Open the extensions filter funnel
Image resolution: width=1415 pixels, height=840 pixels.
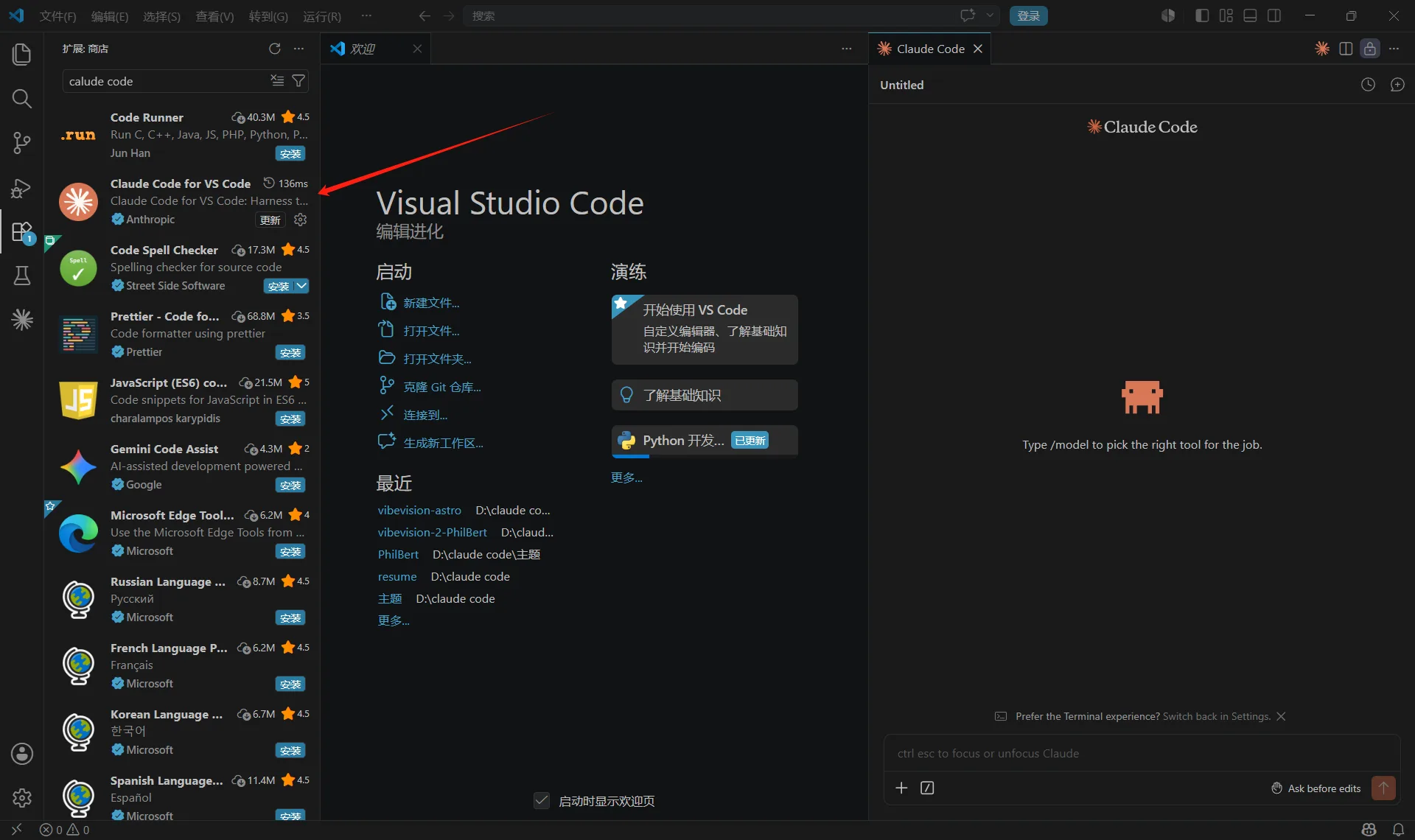point(298,81)
